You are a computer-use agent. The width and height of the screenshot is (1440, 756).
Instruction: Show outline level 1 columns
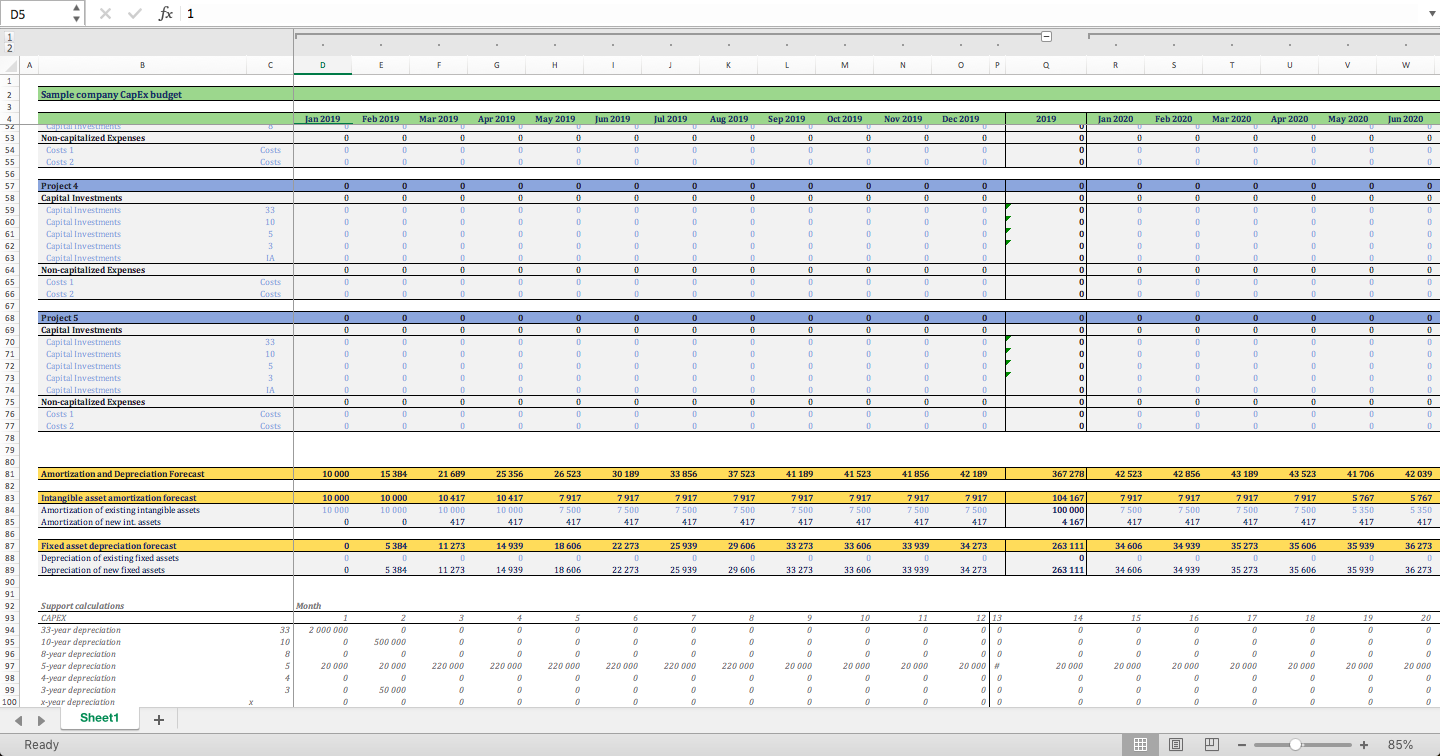[10, 36]
